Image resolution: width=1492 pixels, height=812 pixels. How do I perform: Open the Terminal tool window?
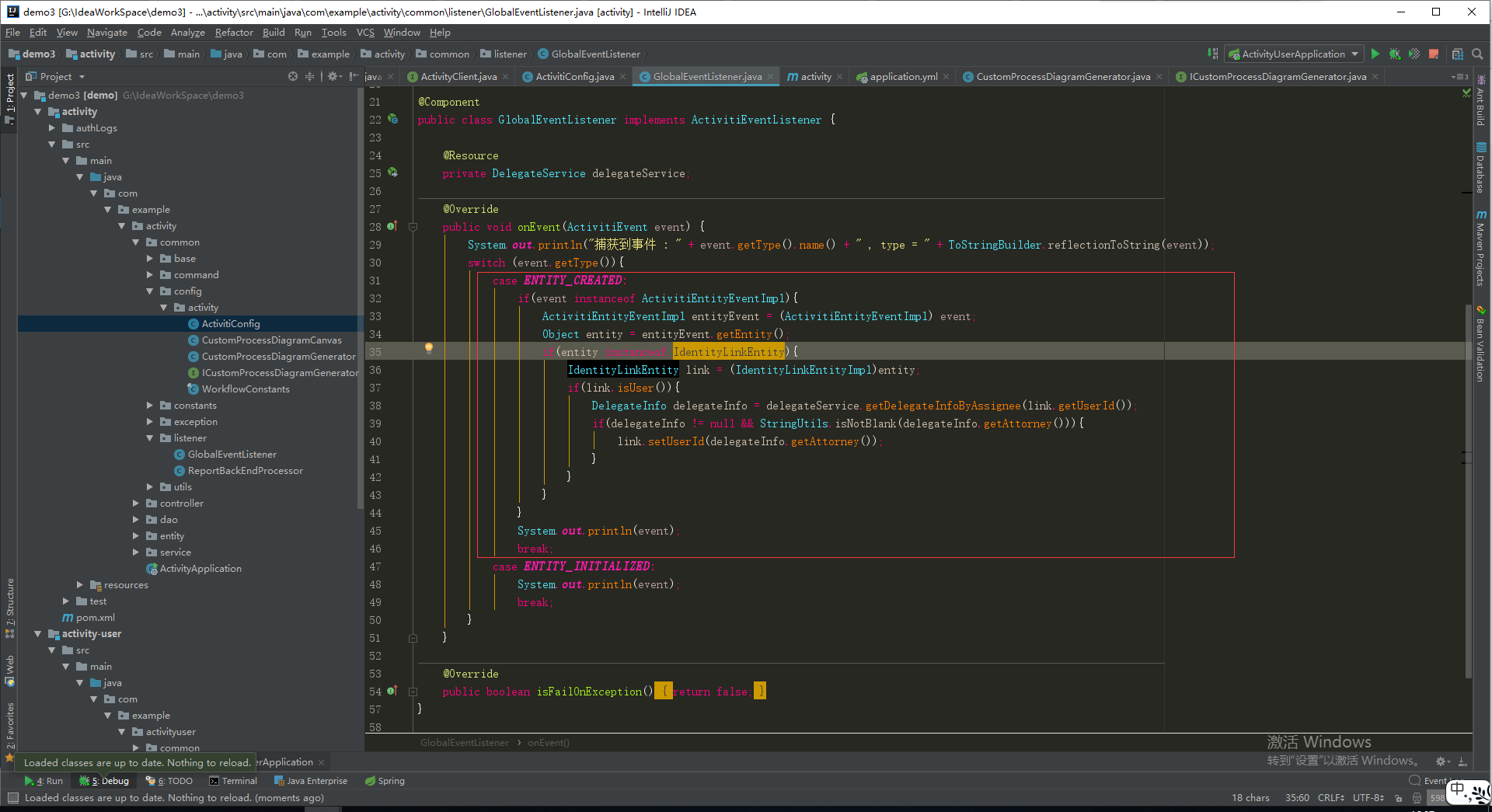point(233,781)
